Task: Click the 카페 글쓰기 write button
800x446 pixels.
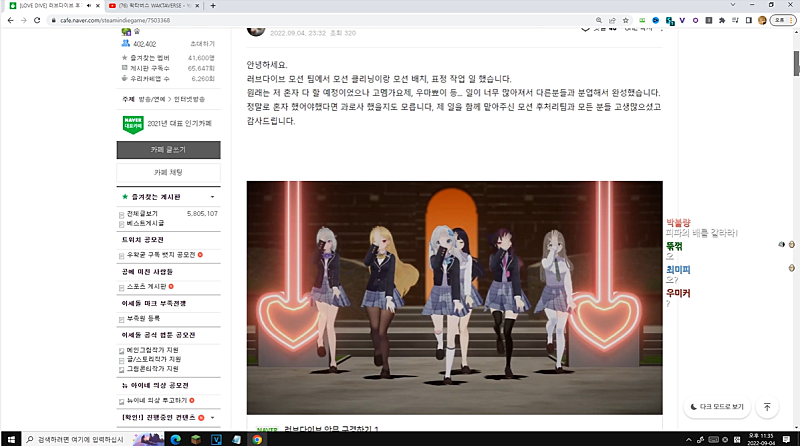Action: coord(168,150)
